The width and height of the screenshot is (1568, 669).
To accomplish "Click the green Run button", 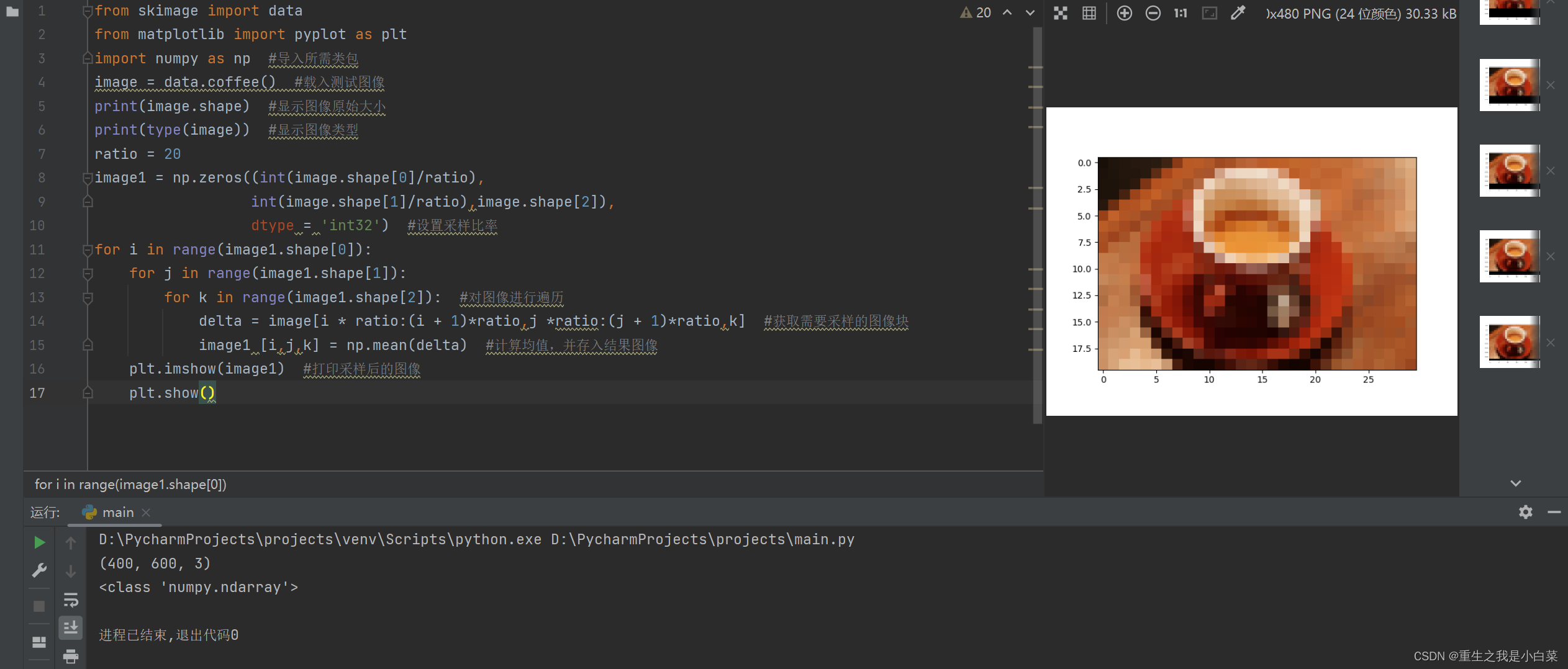I will tap(39, 542).
